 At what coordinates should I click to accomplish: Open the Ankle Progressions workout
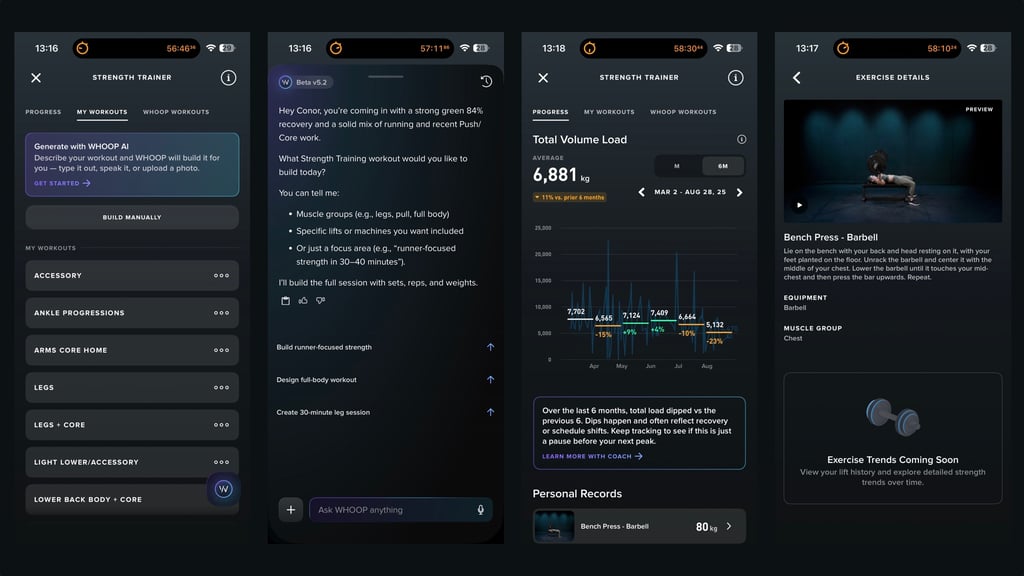pyautogui.click(x=132, y=313)
